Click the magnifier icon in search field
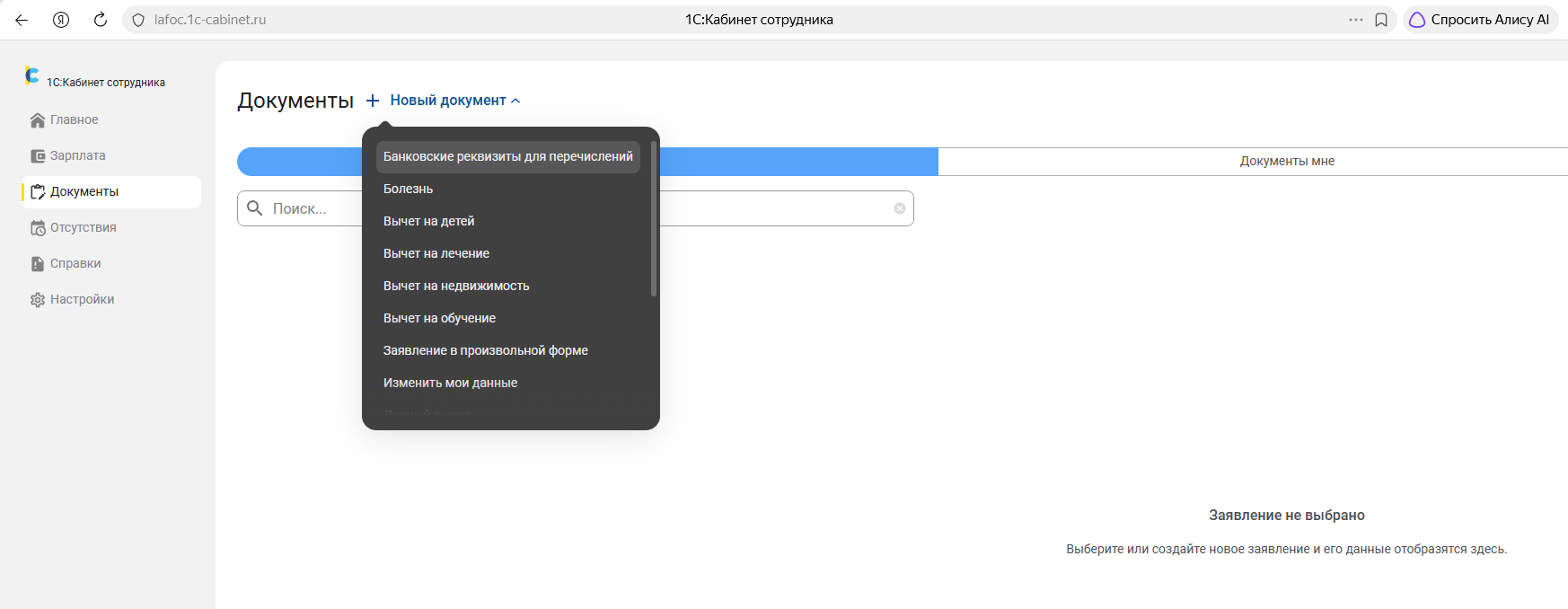 pyautogui.click(x=255, y=208)
